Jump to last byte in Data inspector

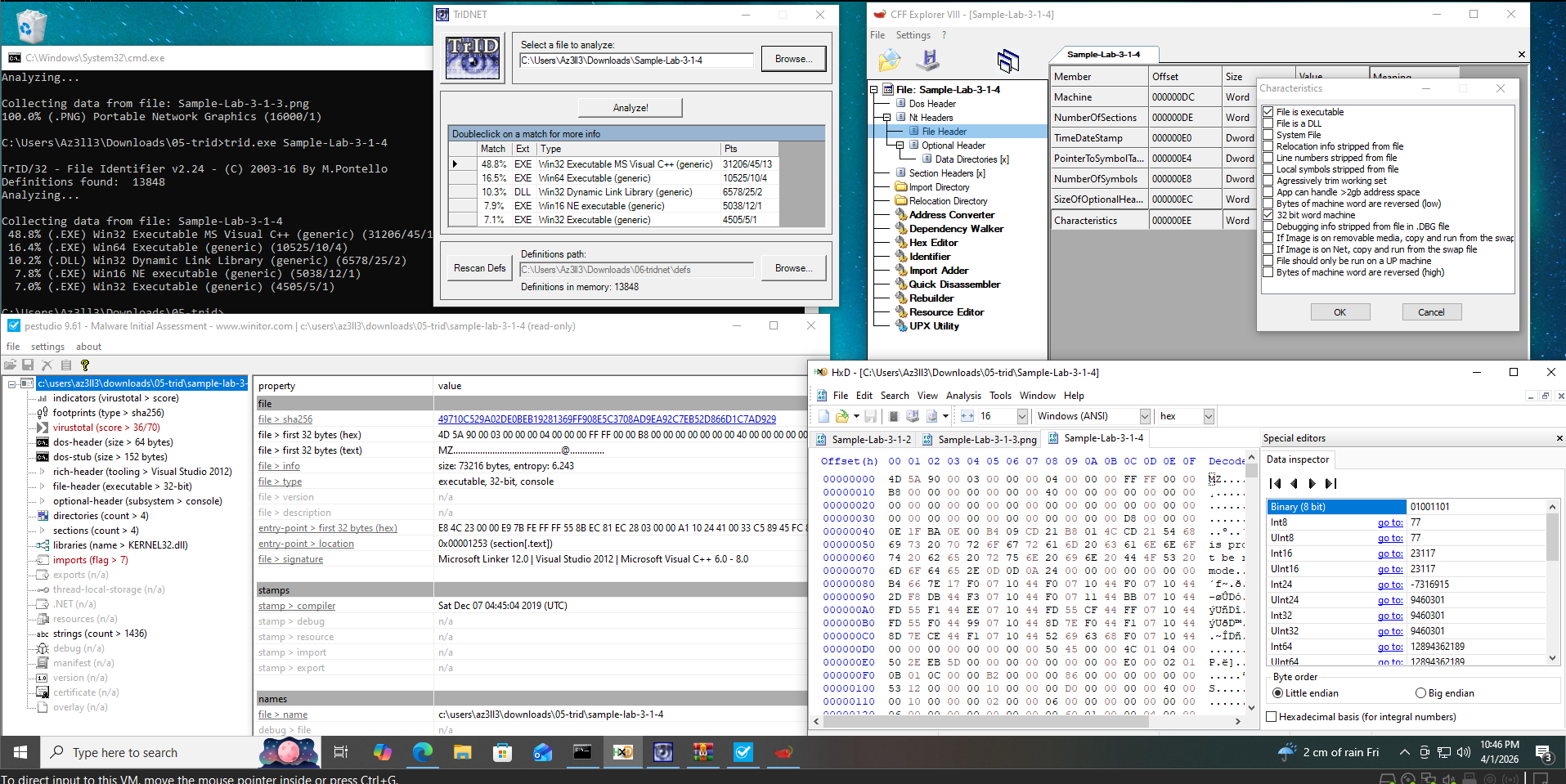1330,484
